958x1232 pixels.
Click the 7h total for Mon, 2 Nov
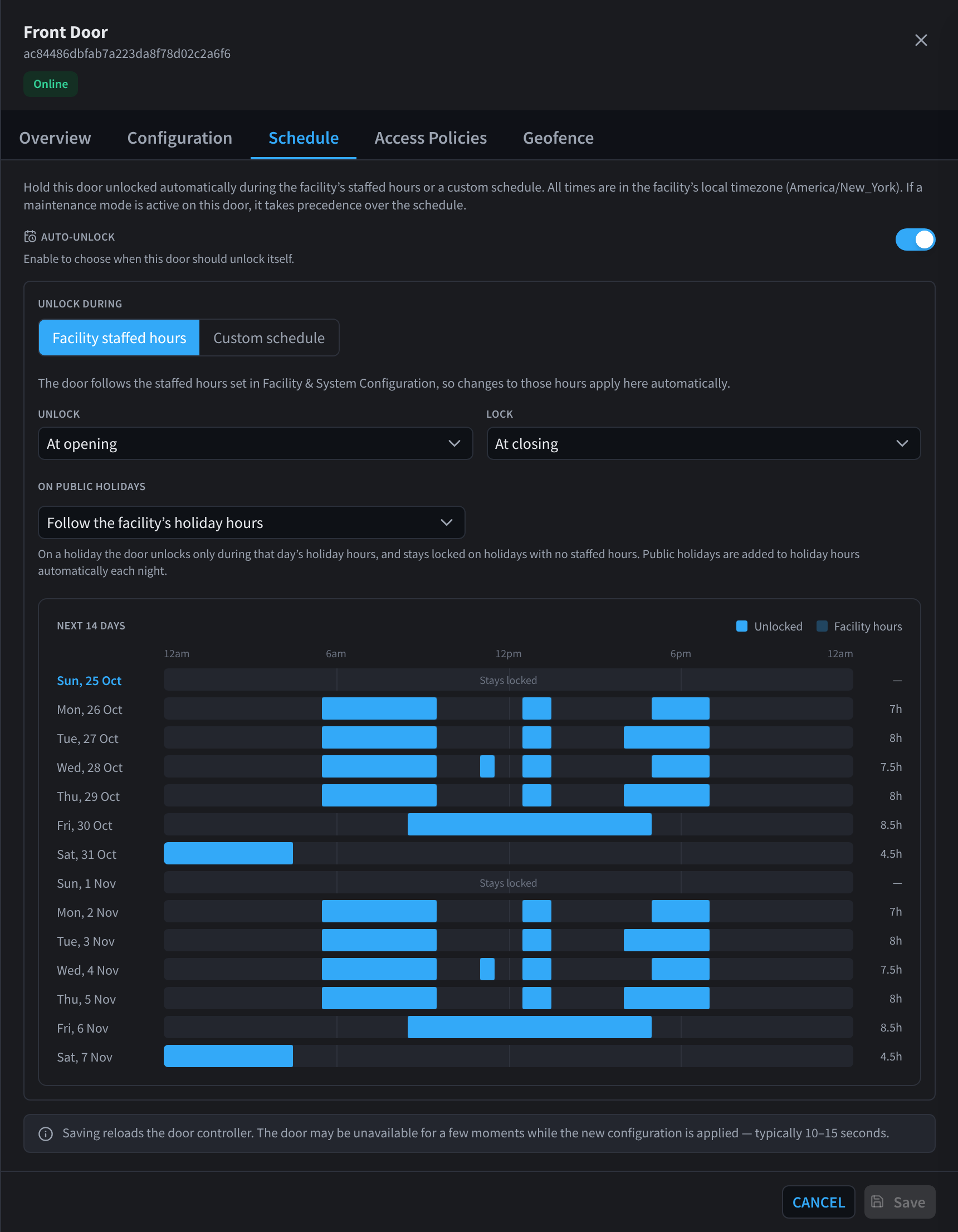coord(895,912)
